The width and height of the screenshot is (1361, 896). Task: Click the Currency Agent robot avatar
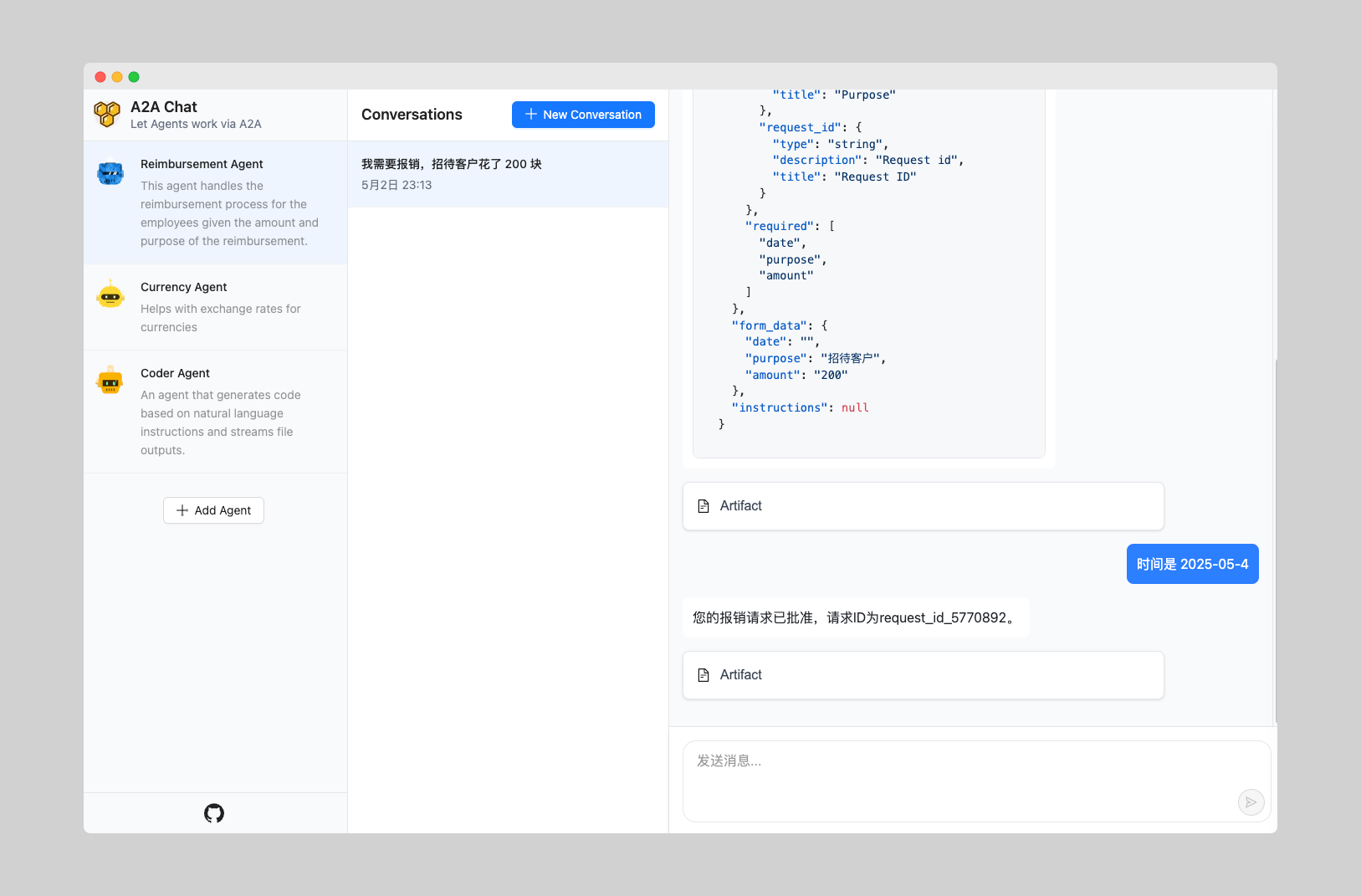click(110, 294)
